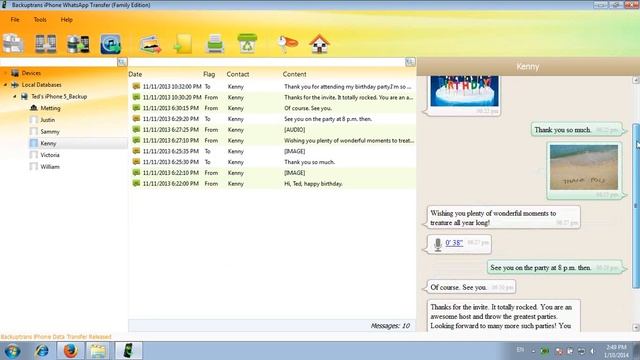Open the Tools menu
This screenshot has width=640, height=360.
click(40, 20)
